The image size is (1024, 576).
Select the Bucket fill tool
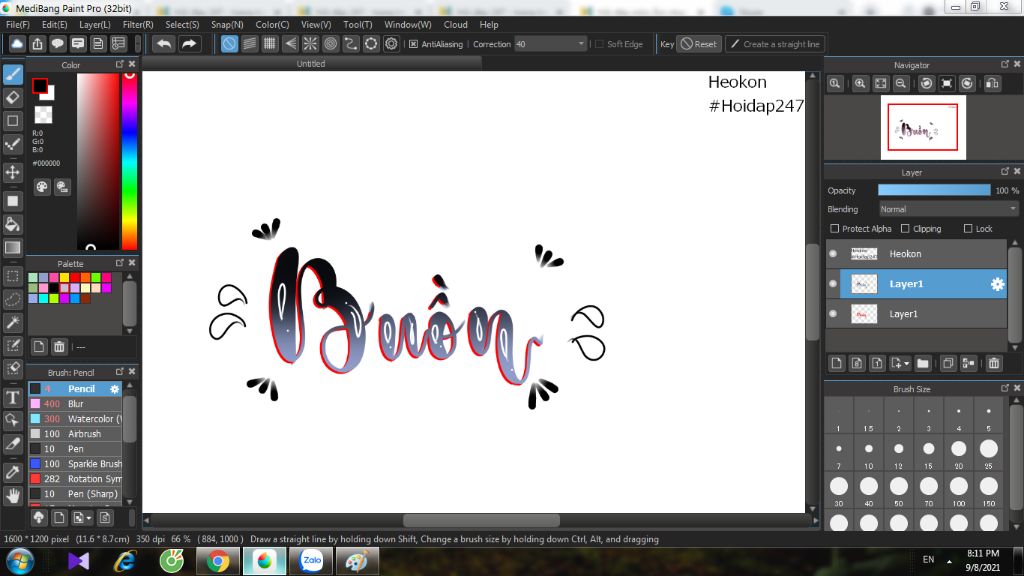tap(12, 225)
